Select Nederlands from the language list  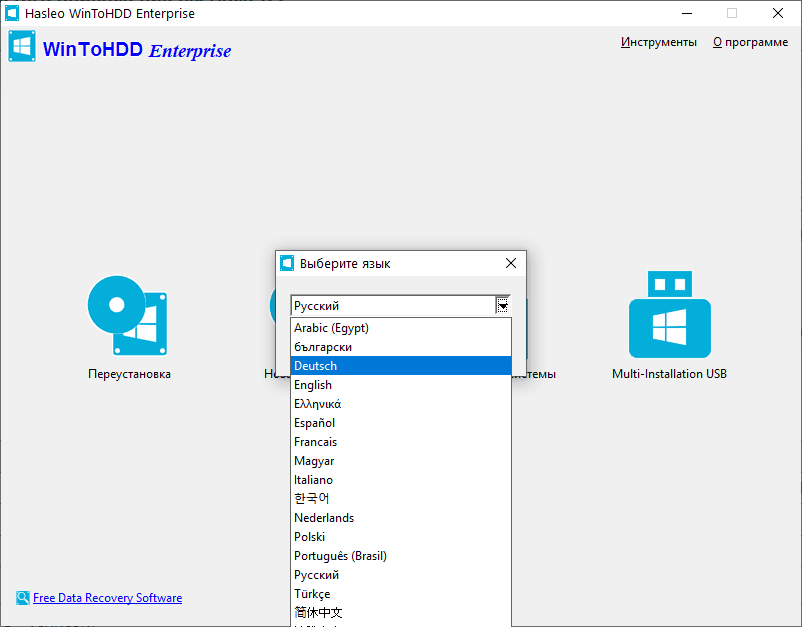click(401, 518)
